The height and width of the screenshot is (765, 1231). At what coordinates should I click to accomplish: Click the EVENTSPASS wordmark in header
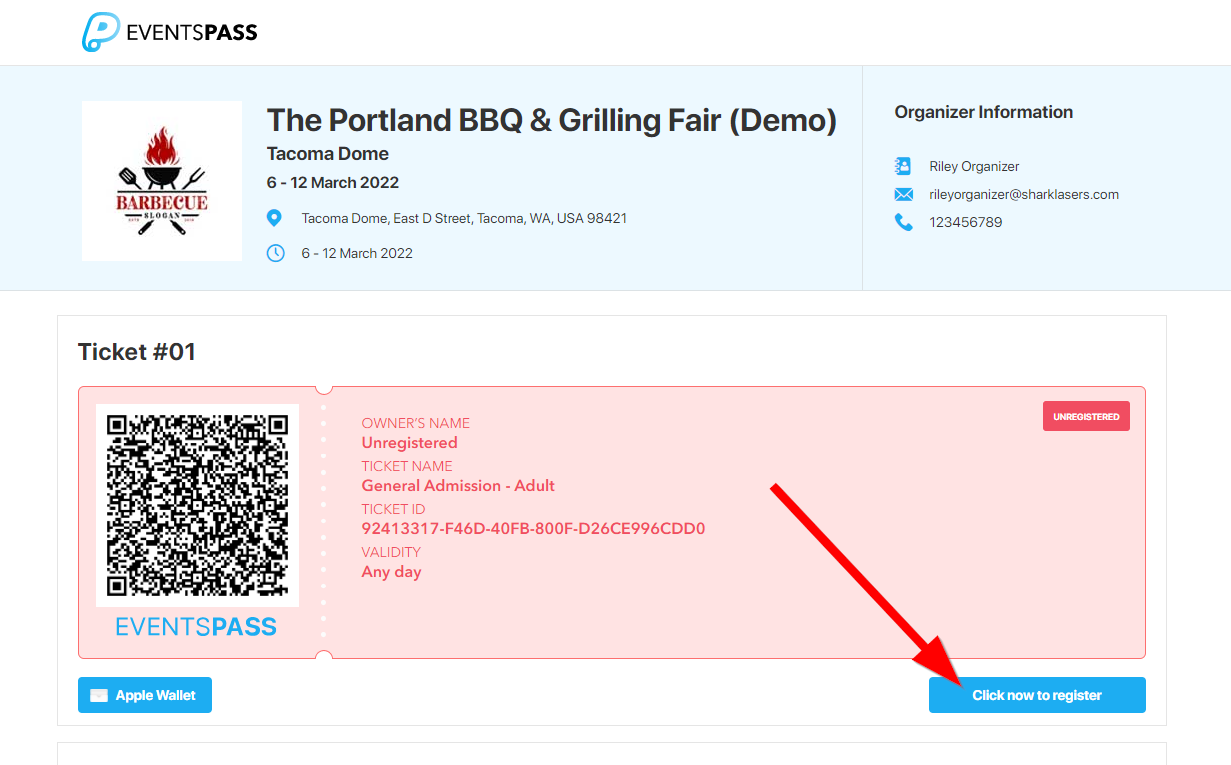(192, 32)
